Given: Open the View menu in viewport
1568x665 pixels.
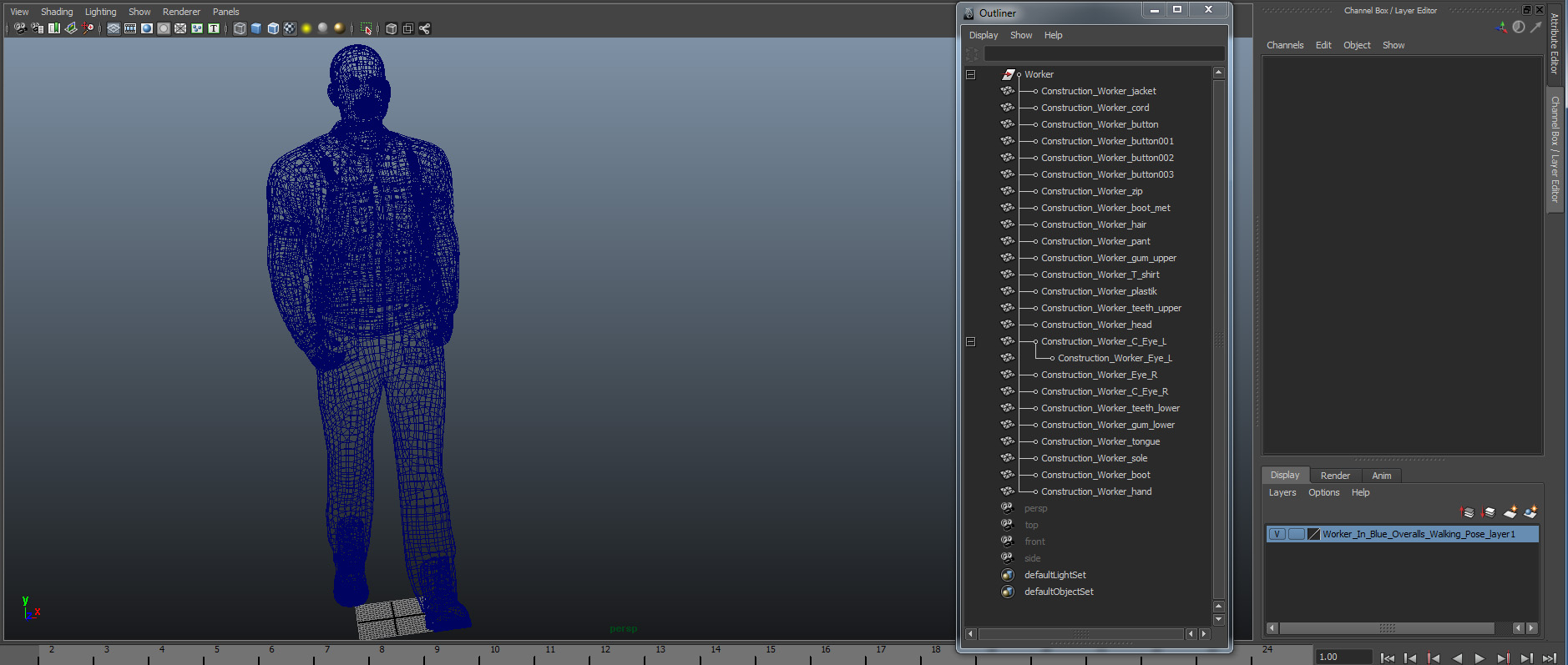Looking at the screenshot, I should (x=19, y=12).
